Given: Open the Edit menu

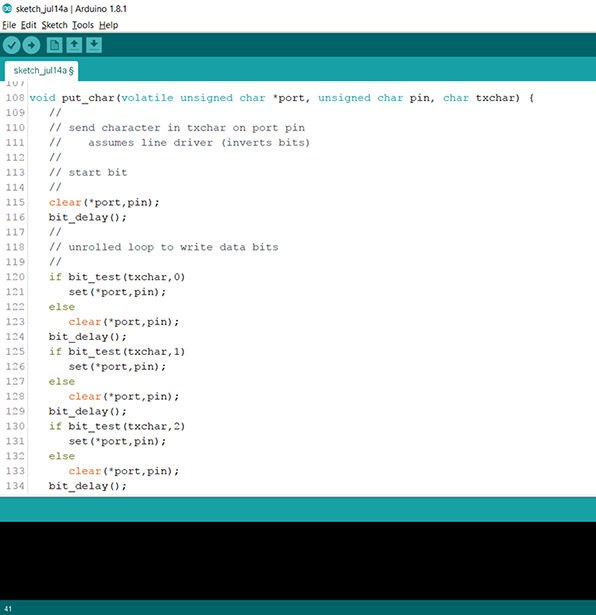Looking at the screenshot, I should coord(29,25).
